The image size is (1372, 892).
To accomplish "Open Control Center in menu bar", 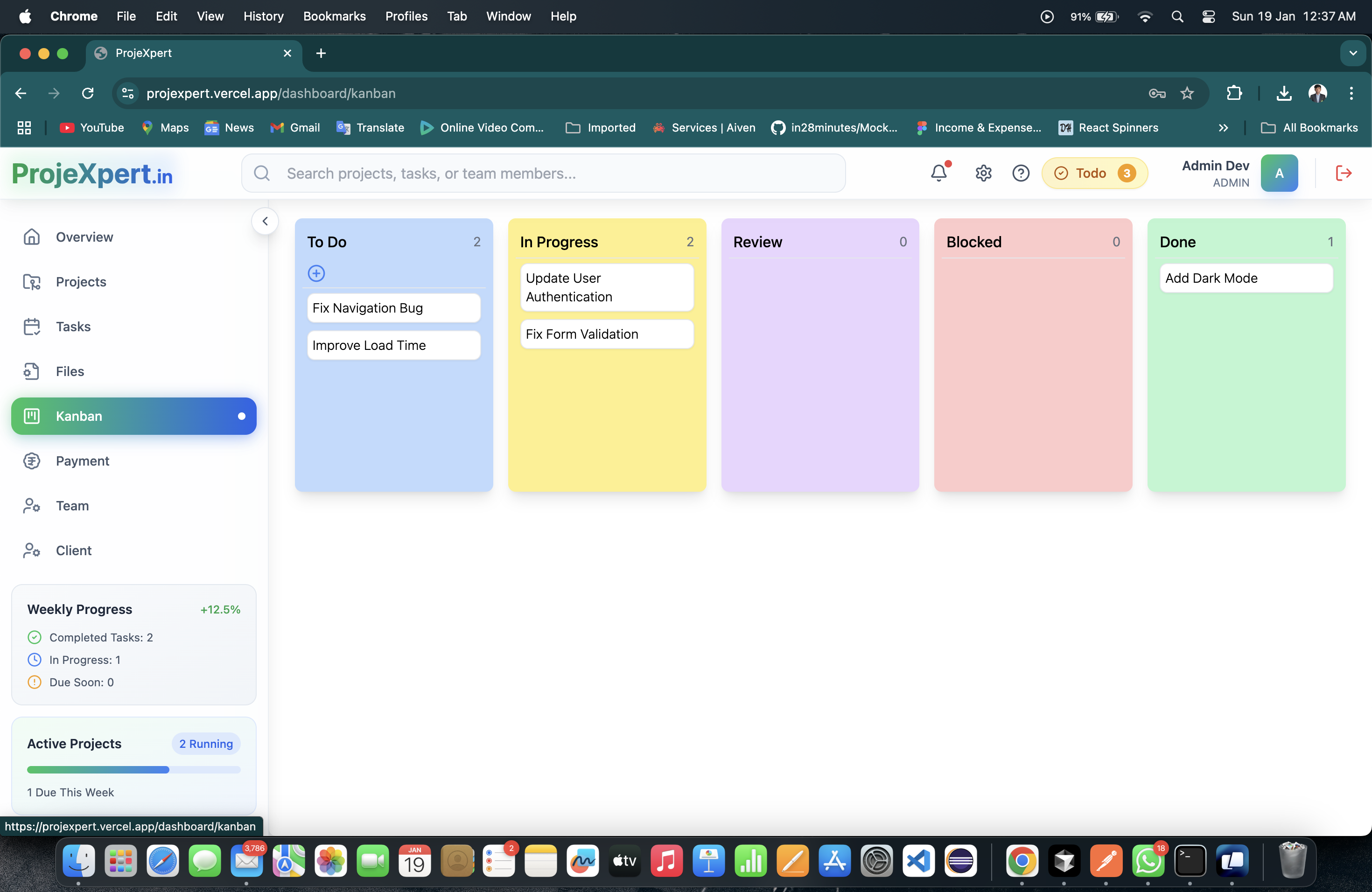I will pyautogui.click(x=1208, y=16).
